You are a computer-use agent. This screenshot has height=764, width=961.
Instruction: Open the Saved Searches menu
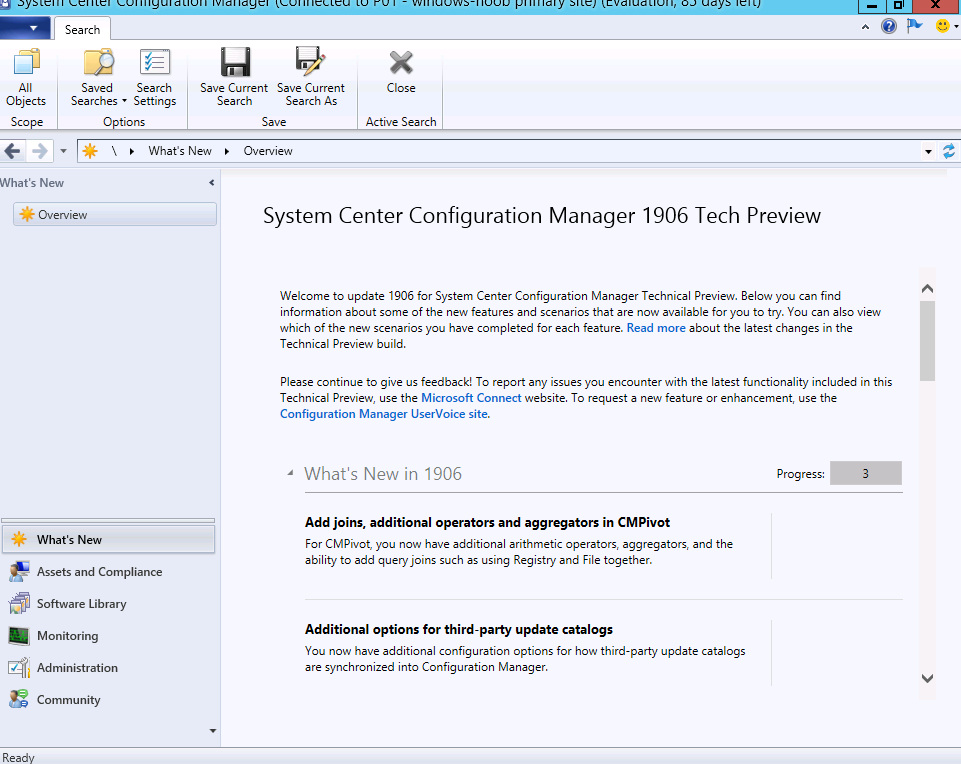(97, 77)
